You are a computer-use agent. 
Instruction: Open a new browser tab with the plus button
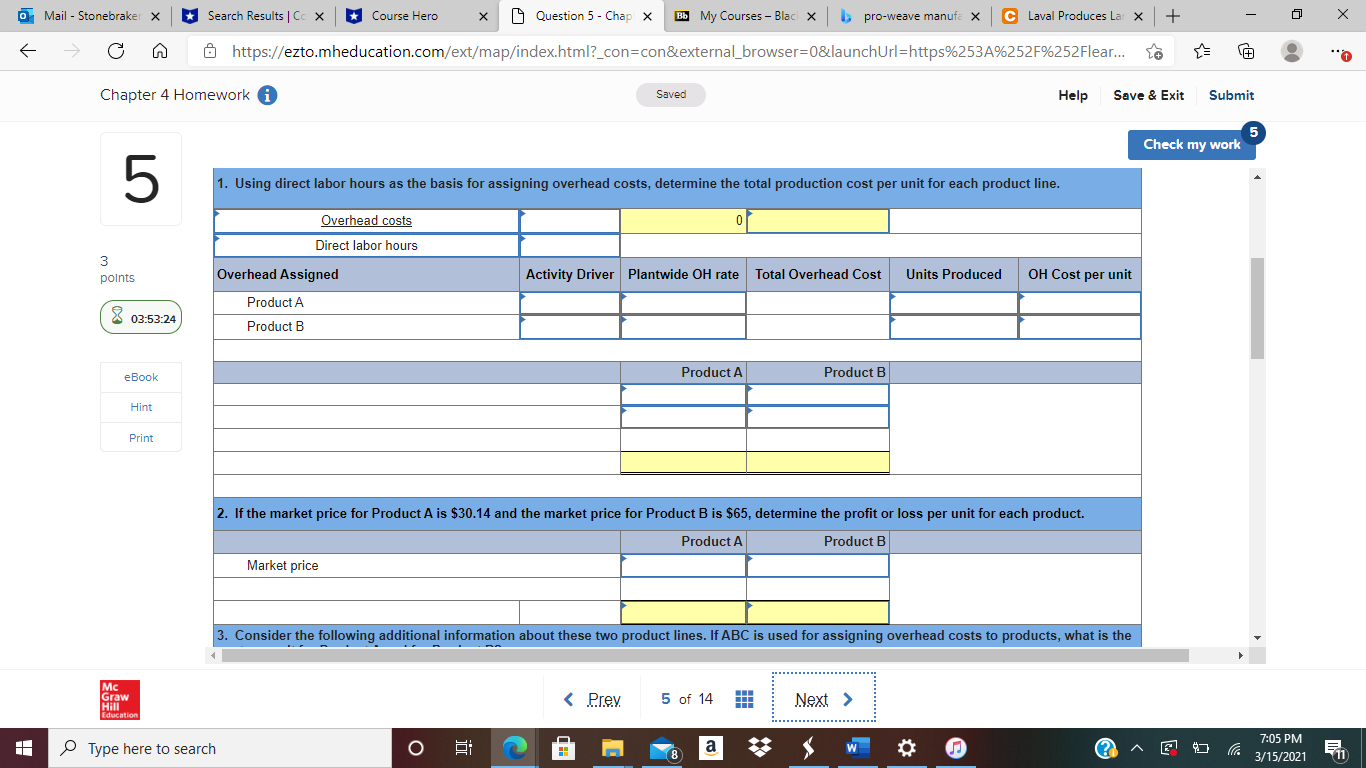pos(1175,16)
